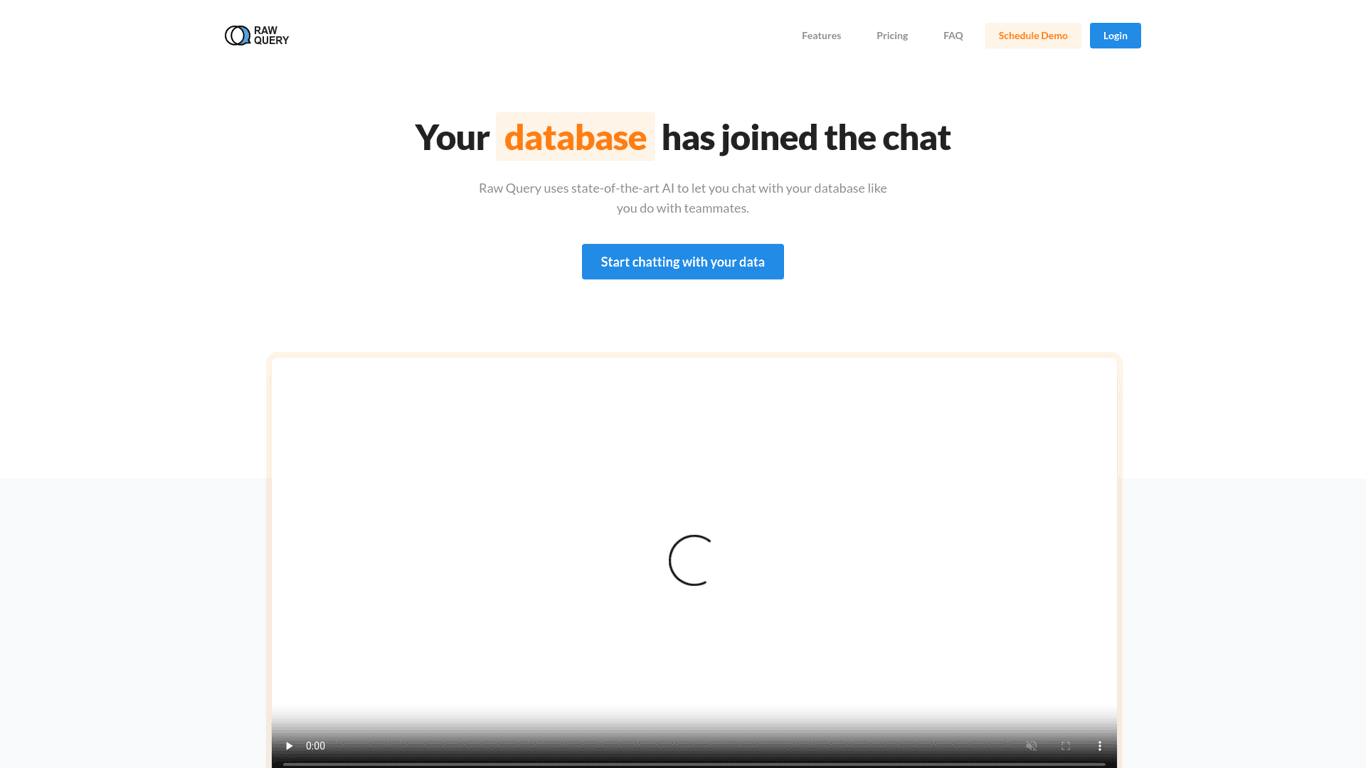Start chatting with your data

[683, 262]
